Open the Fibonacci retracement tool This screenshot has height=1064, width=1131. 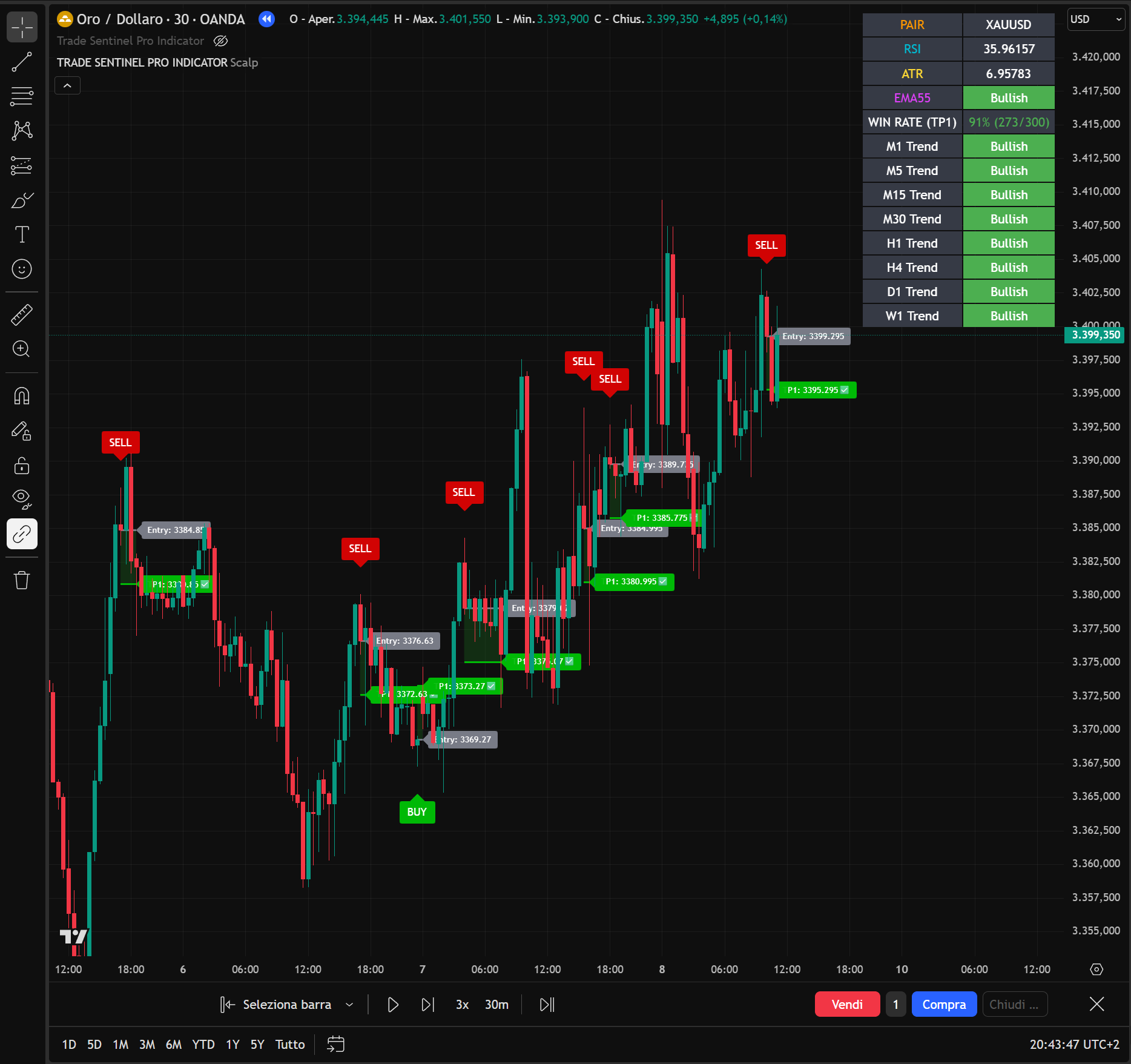22,96
